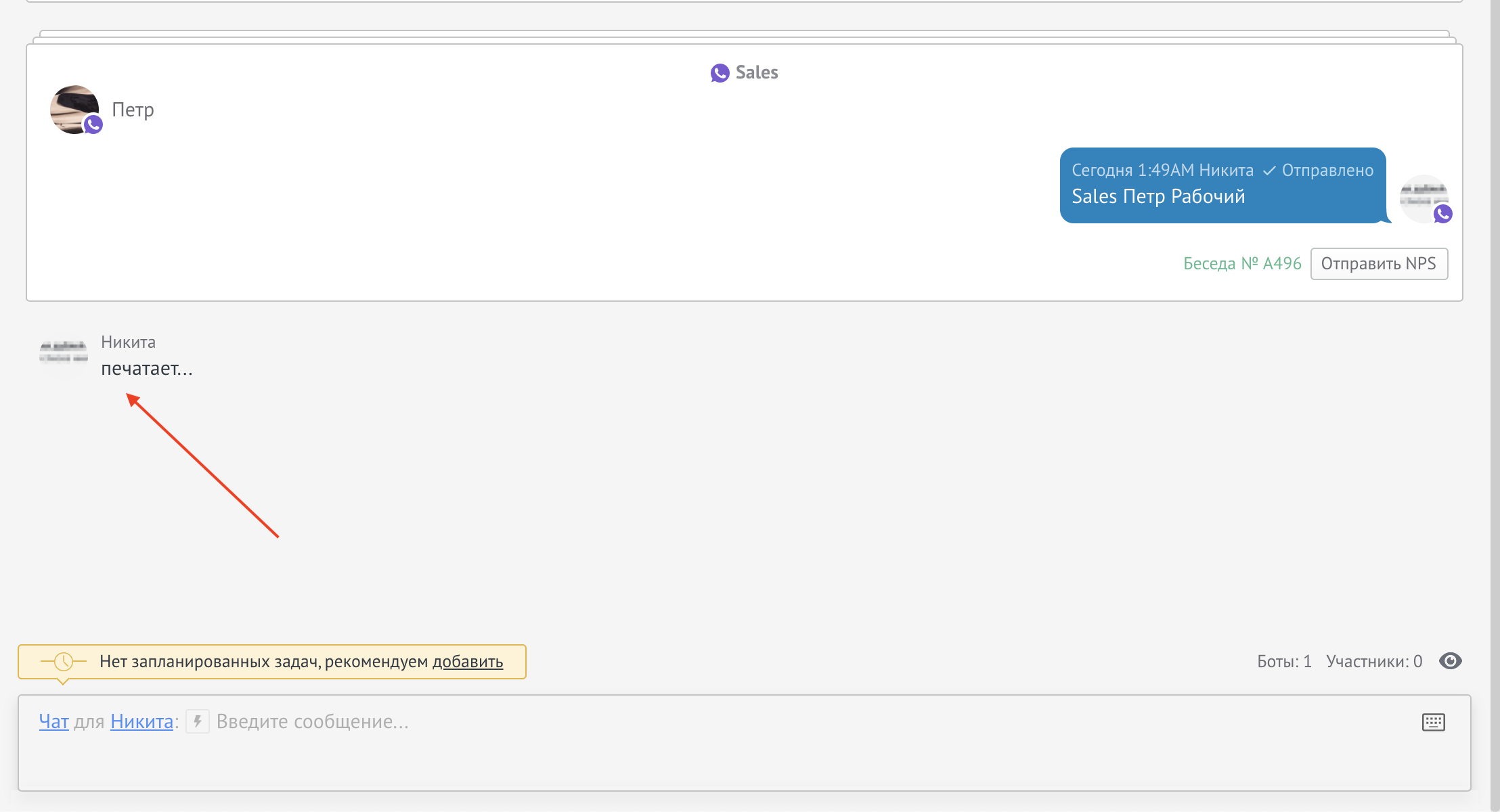
Task: Open conversation Беседа № A496
Action: pos(1242,263)
